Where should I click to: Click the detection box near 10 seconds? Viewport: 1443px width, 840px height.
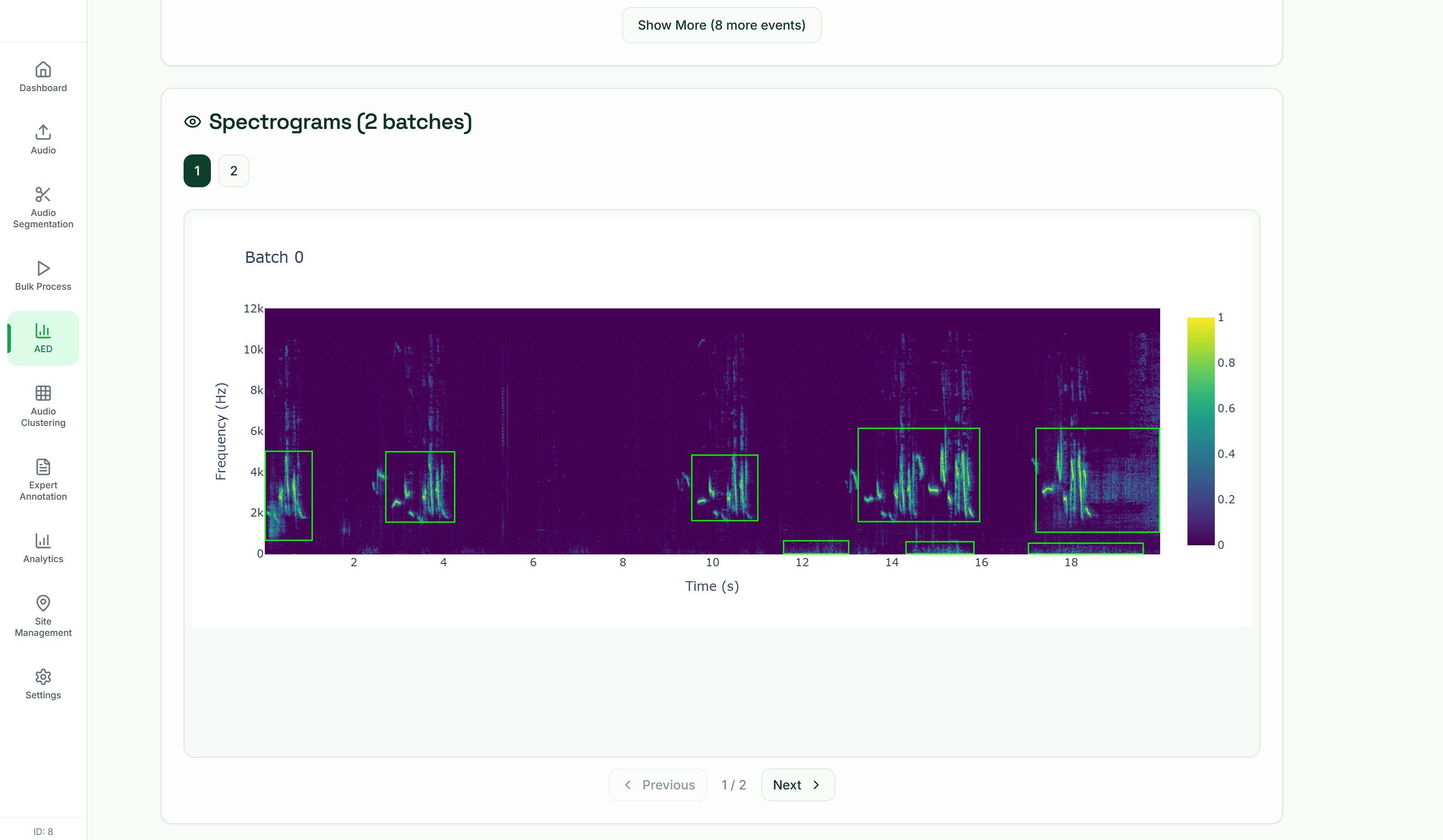pyautogui.click(x=724, y=488)
